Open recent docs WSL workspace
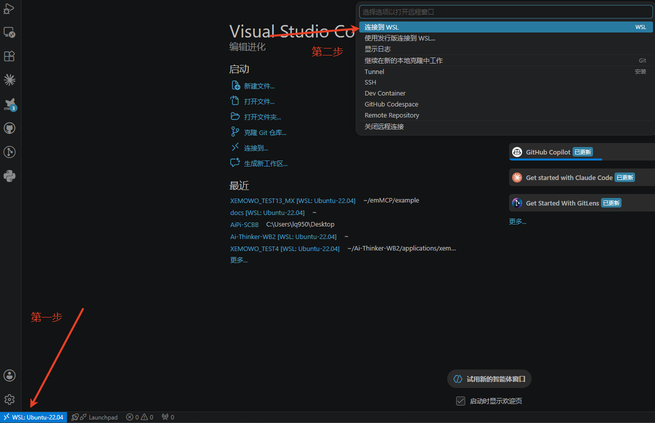This screenshot has height=423, width=655. [x=267, y=213]
